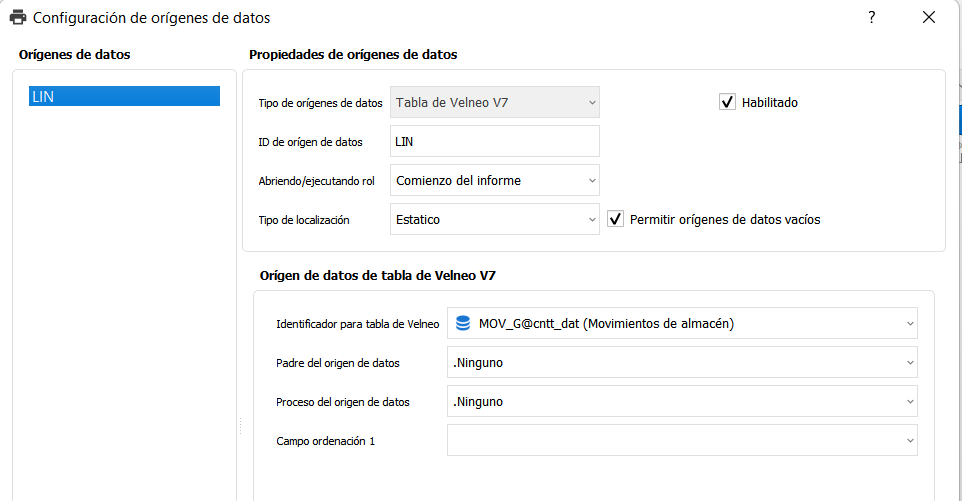Open the Proceso del origen de datos dropdown
The image size is (962, 501).
[682, 402]
